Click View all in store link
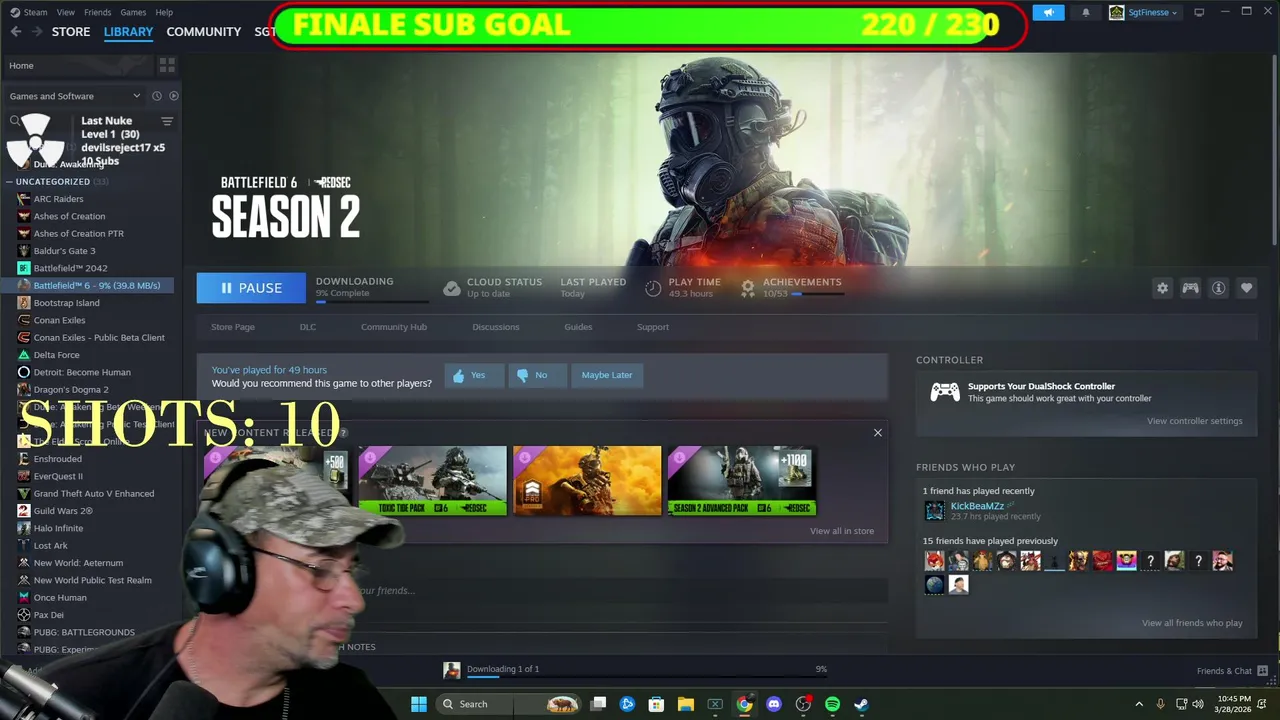The height and width of the screenshot is (720, 1280). coord(842,531)
